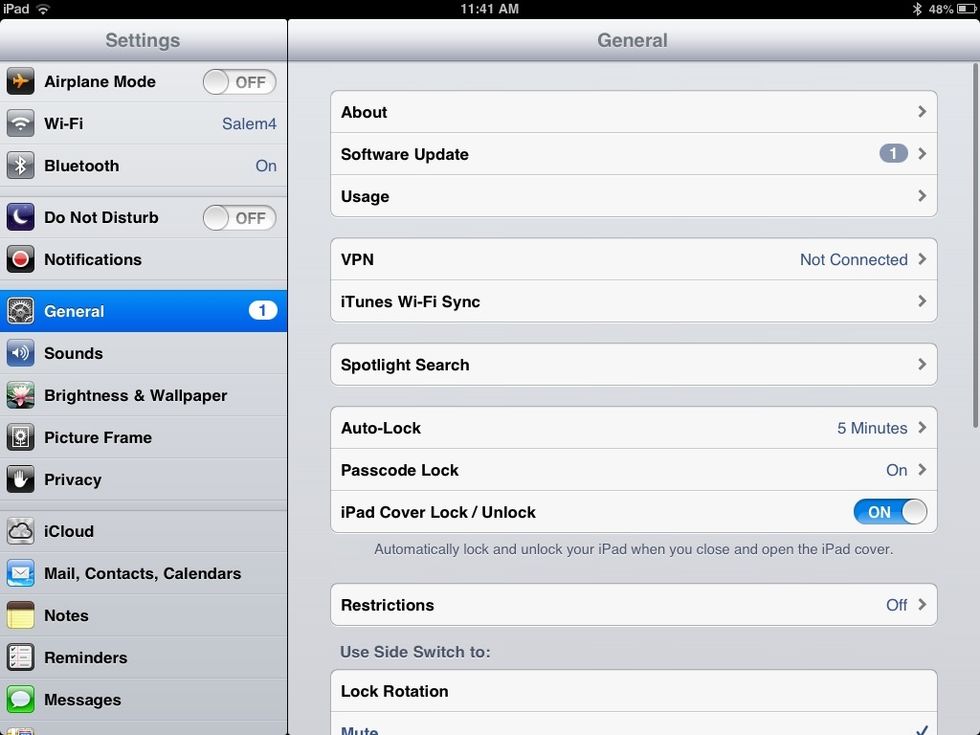Tap the General gear icon

tap(20, 311)
